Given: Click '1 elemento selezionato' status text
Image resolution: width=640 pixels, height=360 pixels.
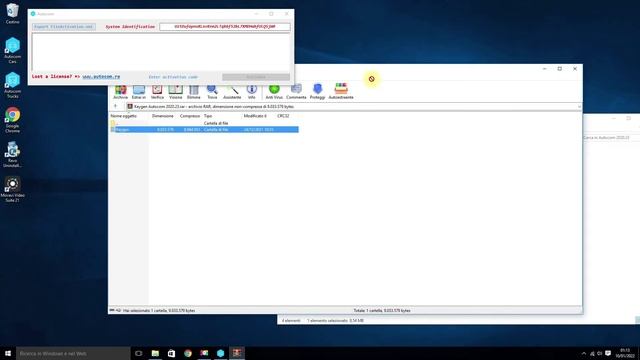Looking at the screenshot, I should (335, 320).
